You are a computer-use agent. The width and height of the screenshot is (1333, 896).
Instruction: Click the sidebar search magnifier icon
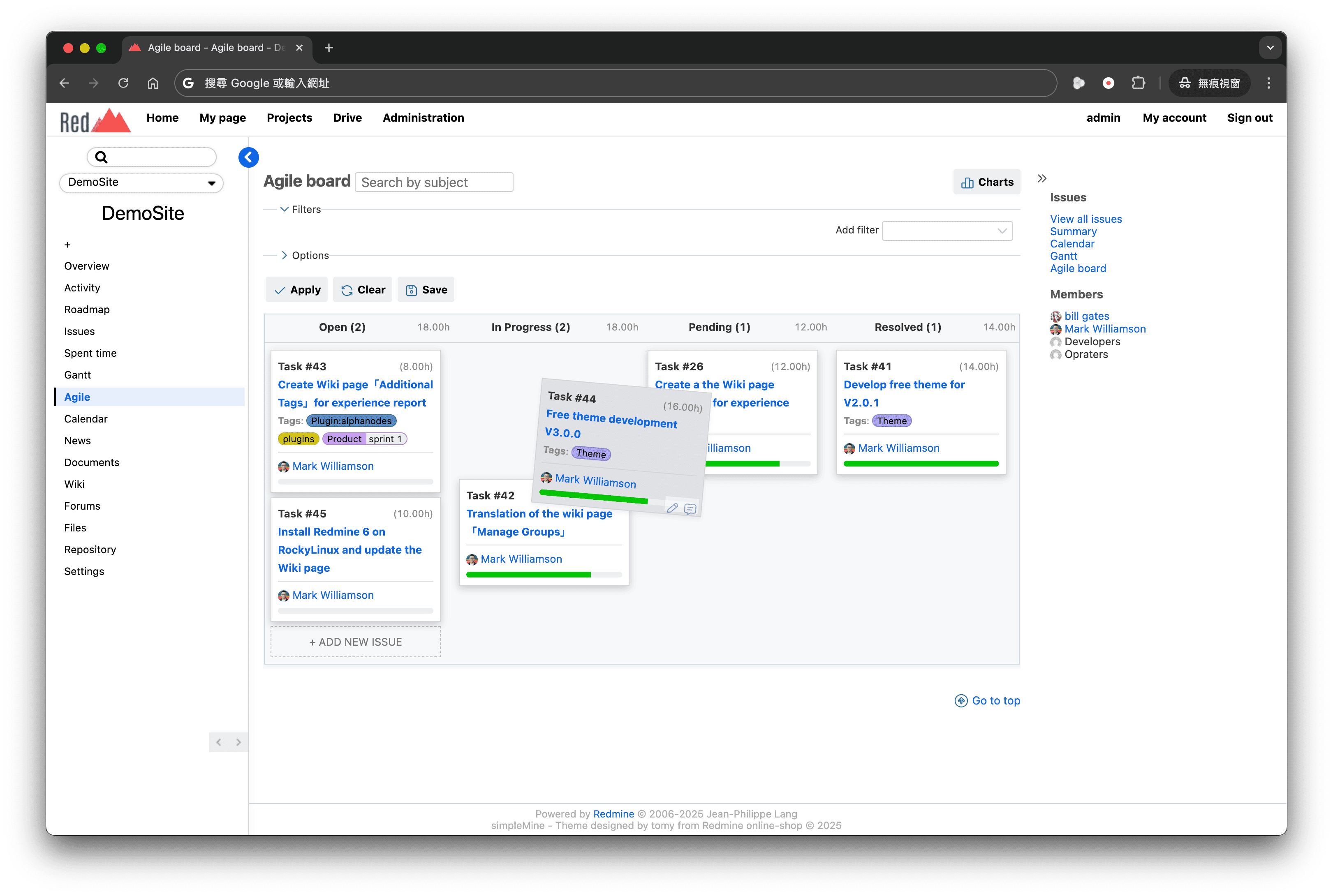click(x=101, y=157)
